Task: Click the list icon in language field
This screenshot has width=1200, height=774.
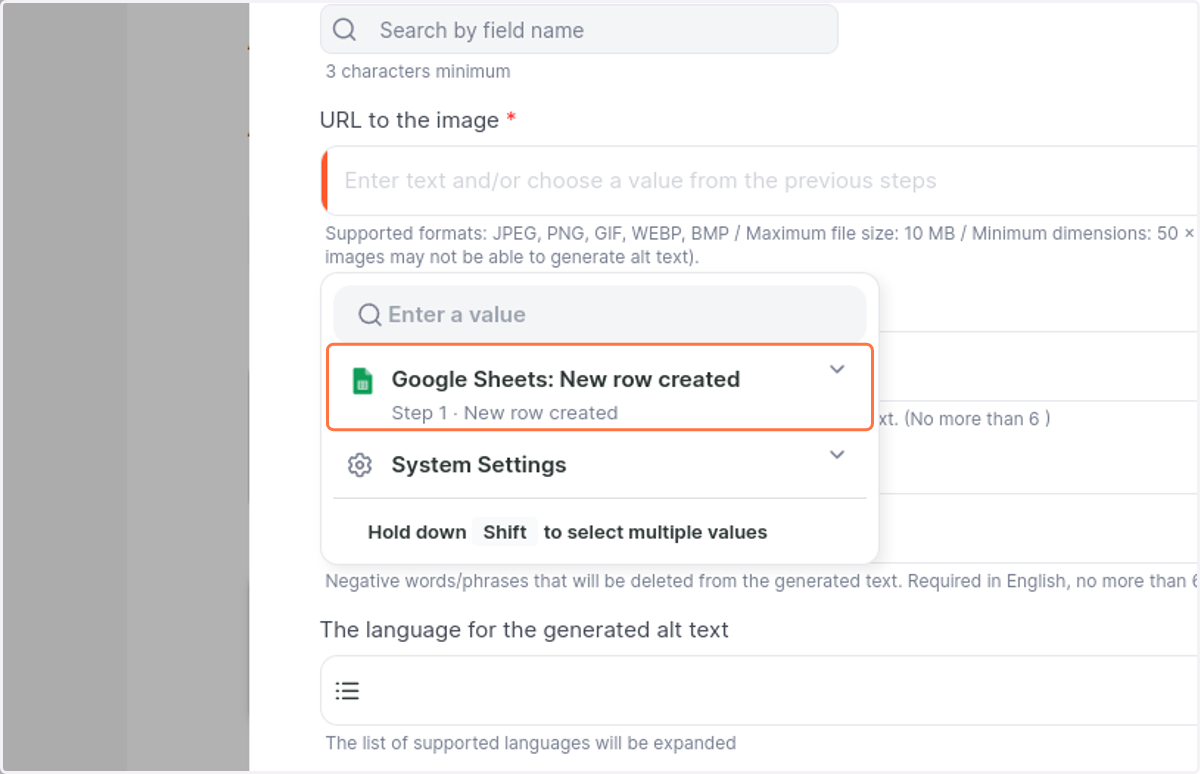Action: click(x=347, y=691)
